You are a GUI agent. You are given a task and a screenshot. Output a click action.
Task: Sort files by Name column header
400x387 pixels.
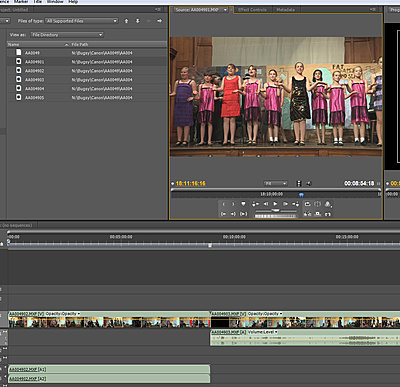tap(38, 44)
